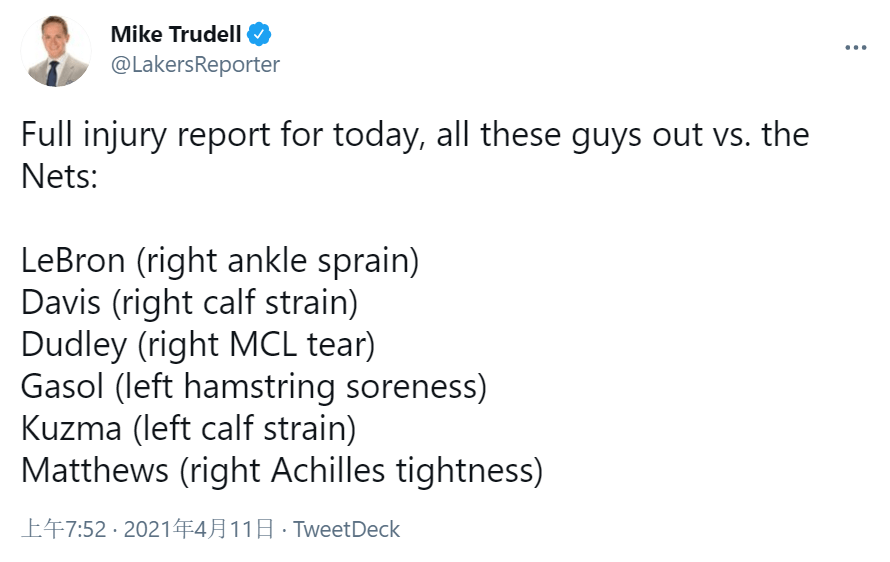
Task: Click the Matthews (right Achilles tightness) line
Action: [282, 471]
